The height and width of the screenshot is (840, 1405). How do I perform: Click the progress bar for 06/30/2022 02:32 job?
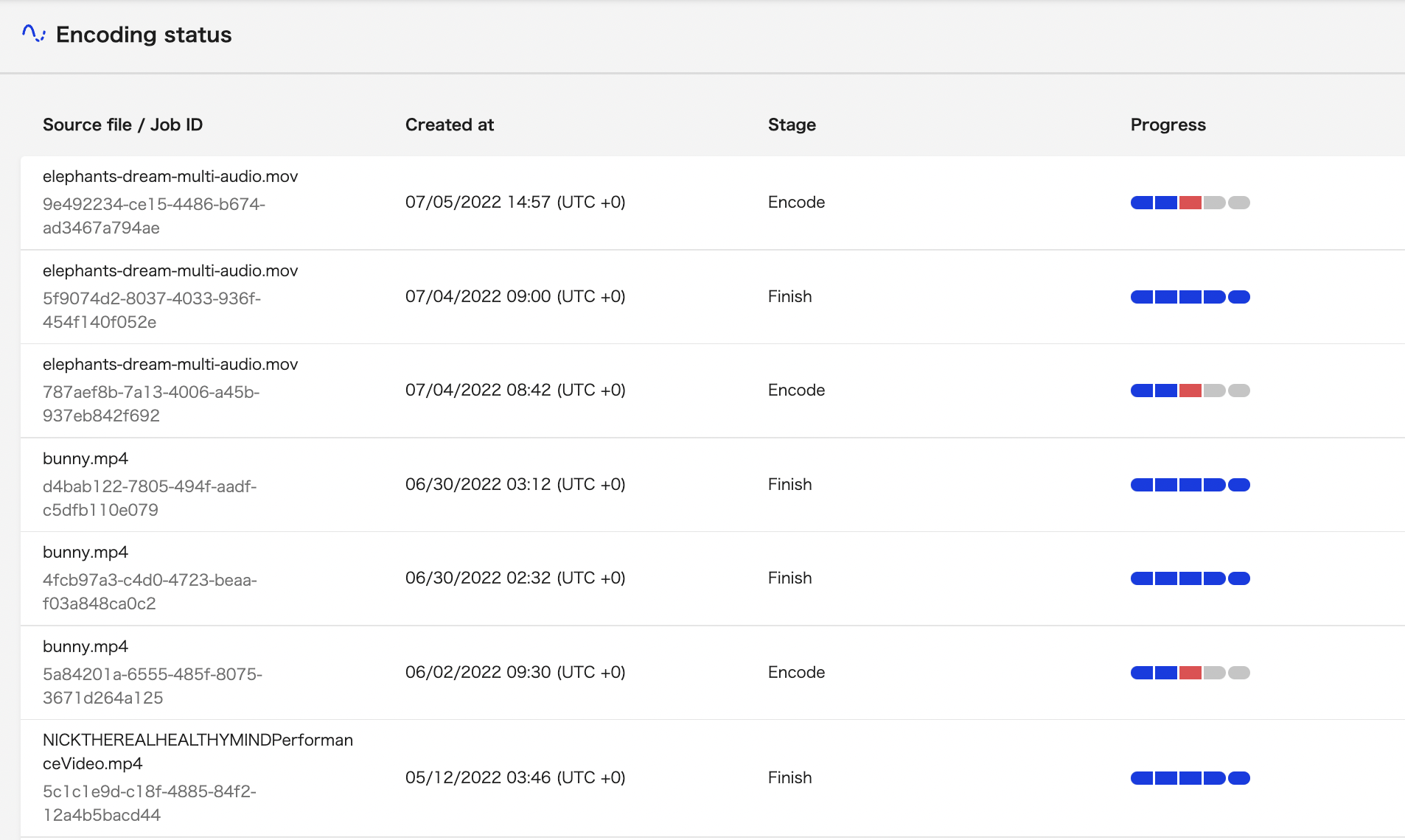(x=1190, y=578)
